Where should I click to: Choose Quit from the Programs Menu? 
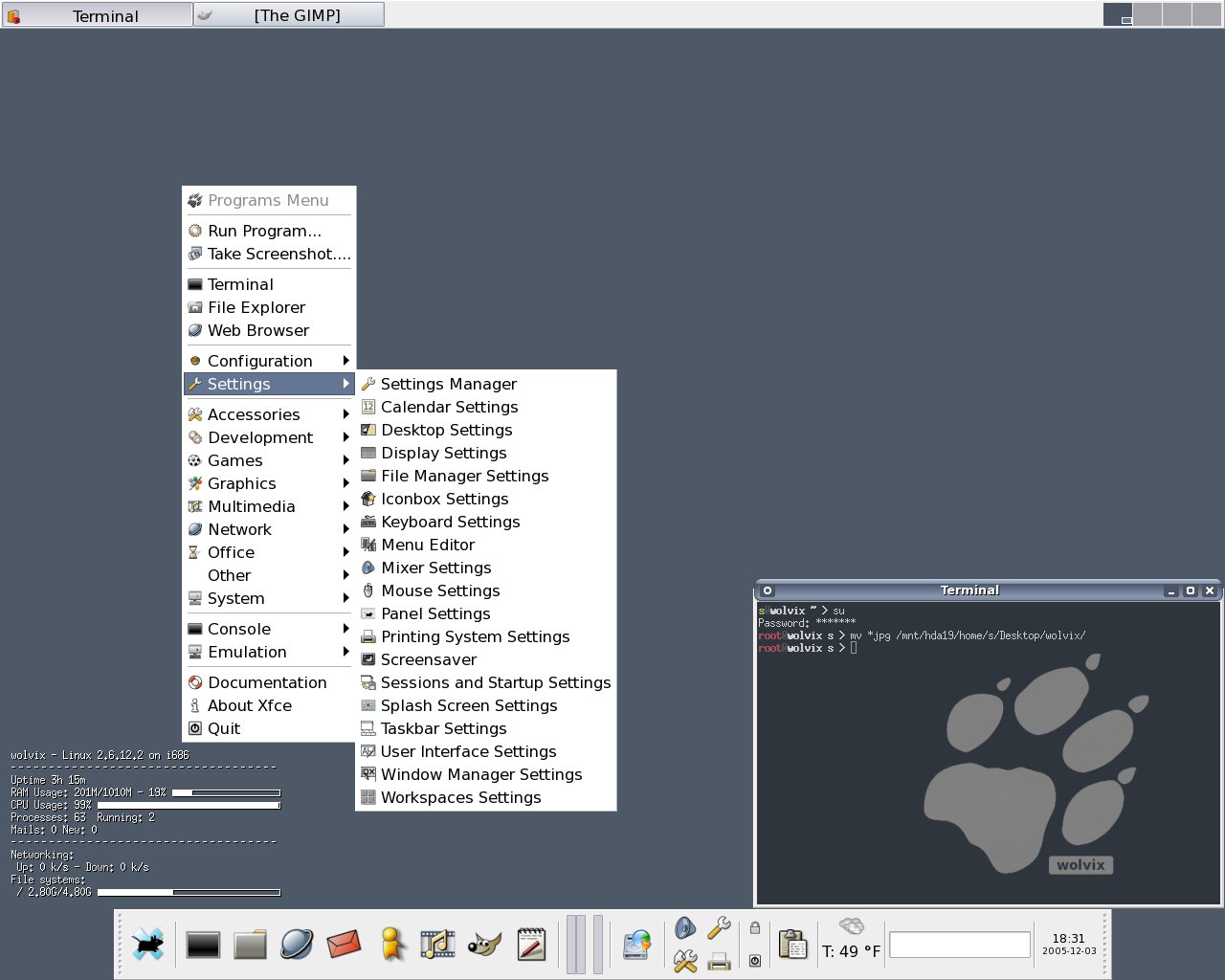(x=269, y=728)
